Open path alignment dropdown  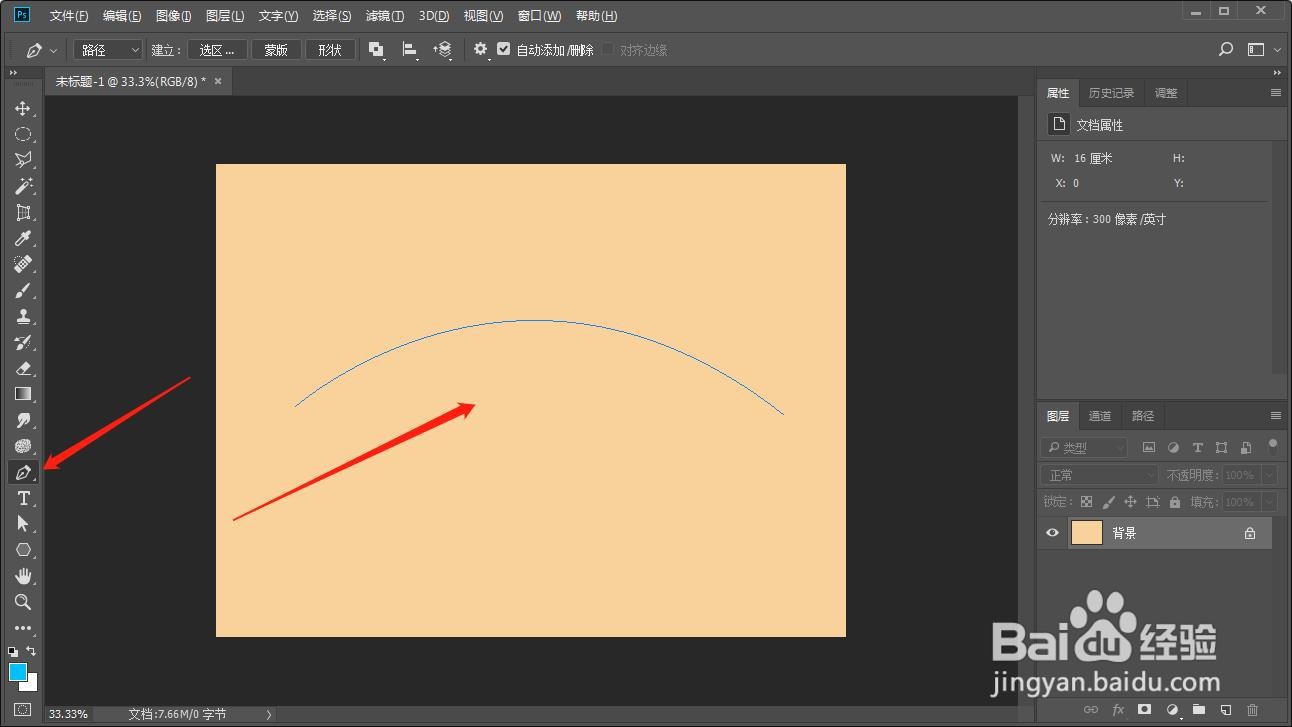(x=410, y=50)
